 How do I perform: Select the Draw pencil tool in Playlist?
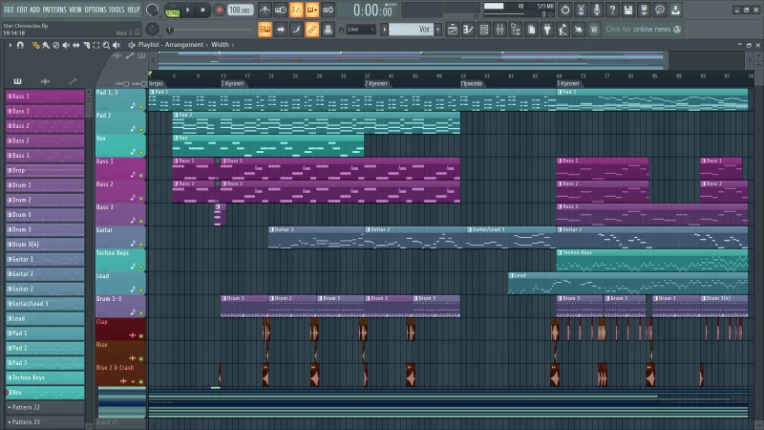tap(36, 45)
